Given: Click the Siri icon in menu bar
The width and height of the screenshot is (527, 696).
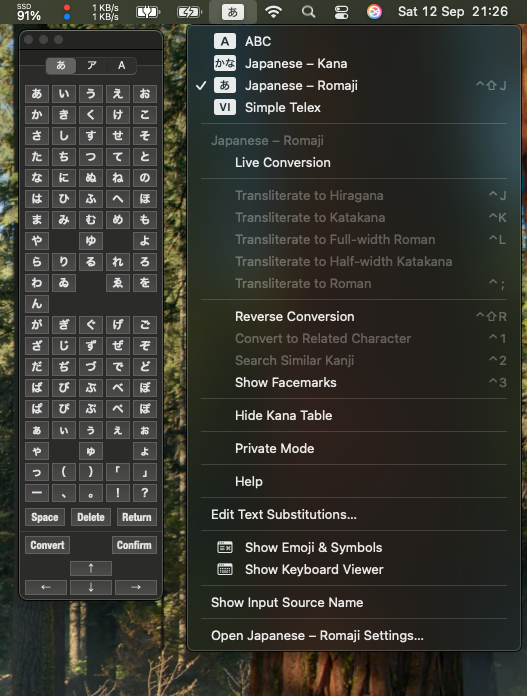Looking at the screenshot, I should click(374, 12).
